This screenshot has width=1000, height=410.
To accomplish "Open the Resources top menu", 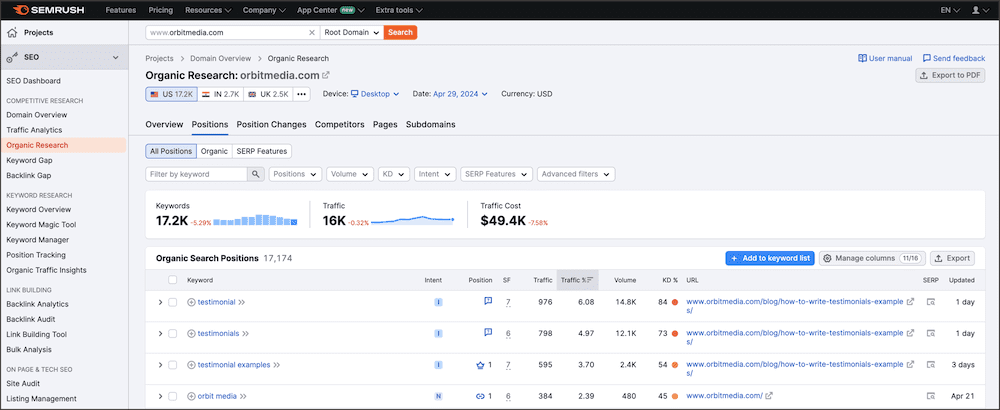I will point(208,10).
